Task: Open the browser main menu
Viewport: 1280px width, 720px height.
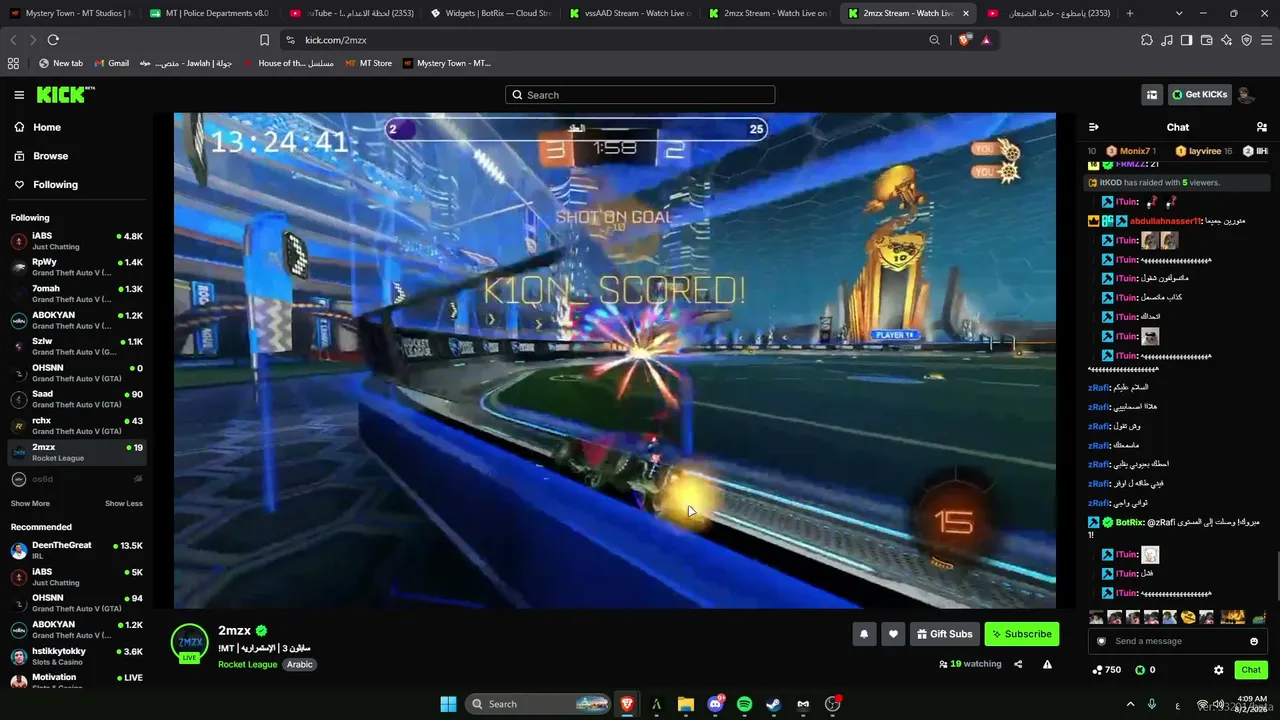Action: click(1266, 40)
